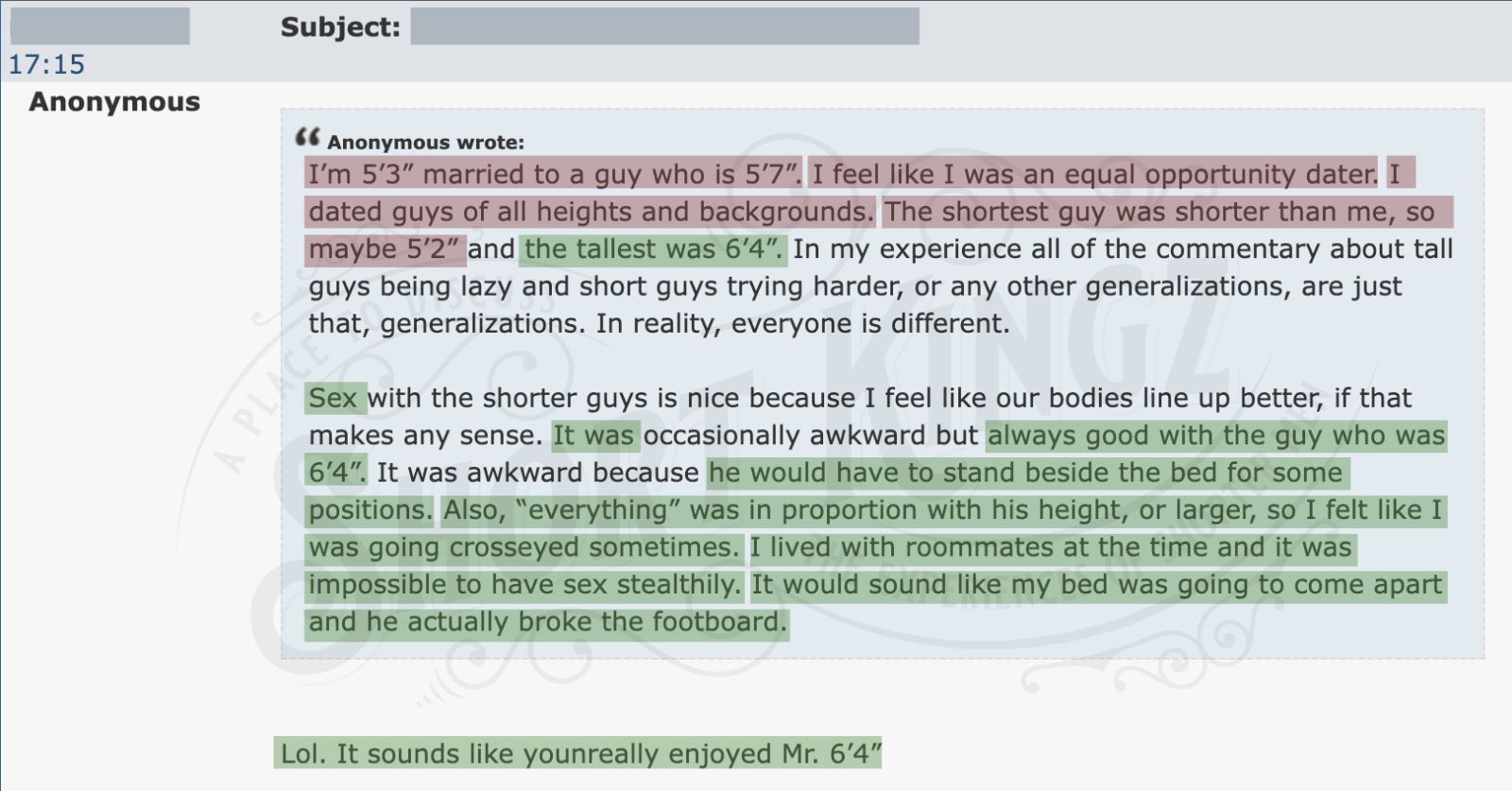
Task: Click highlighted "I feel like I was an equal opportunity dater."
Action: pyautogui.click(x=1094, y=174)
